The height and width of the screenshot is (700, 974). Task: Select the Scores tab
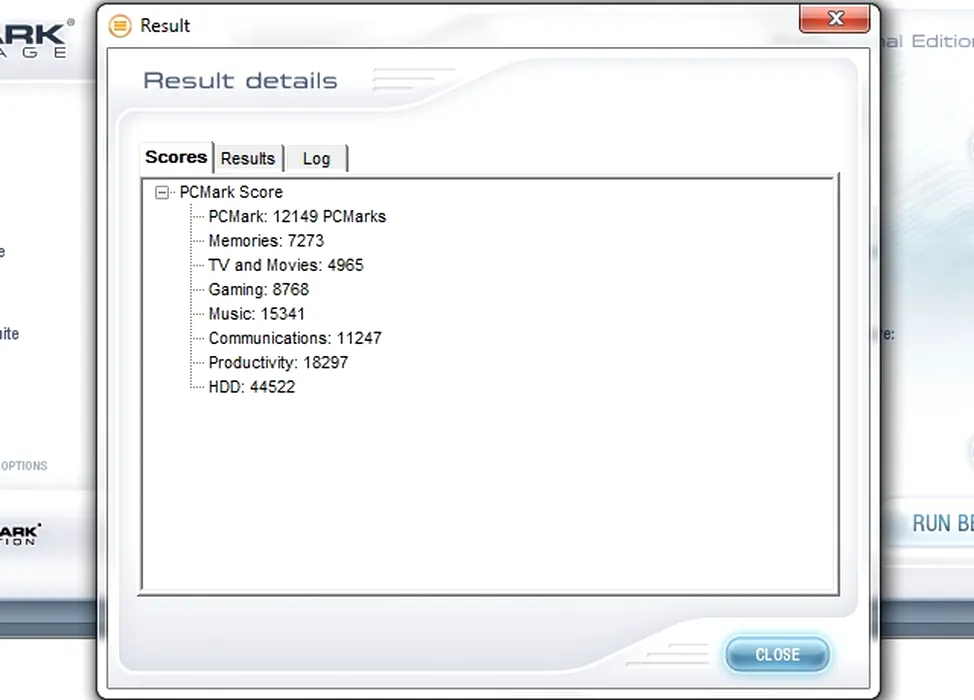tap(176, 157)
